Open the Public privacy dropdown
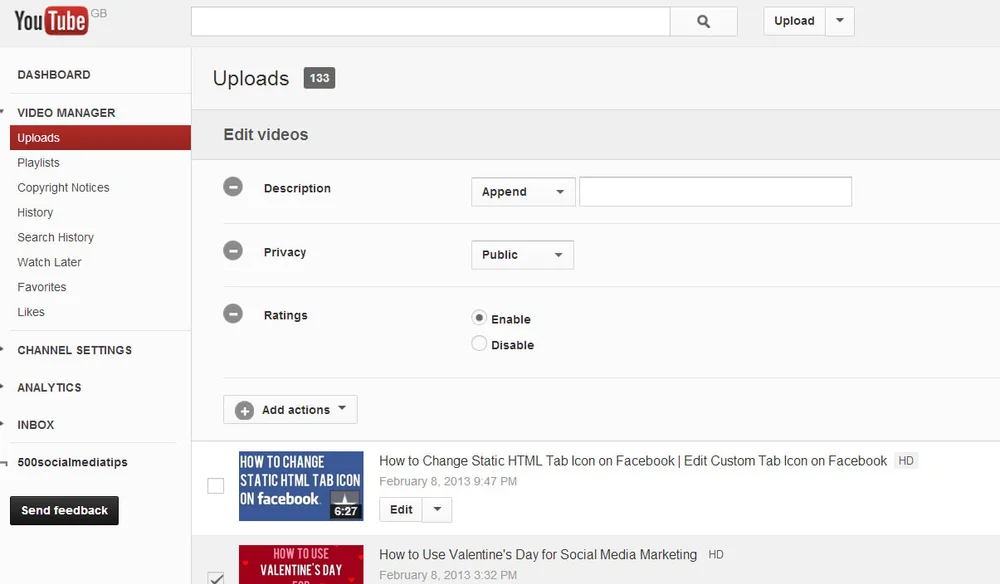 522,255
